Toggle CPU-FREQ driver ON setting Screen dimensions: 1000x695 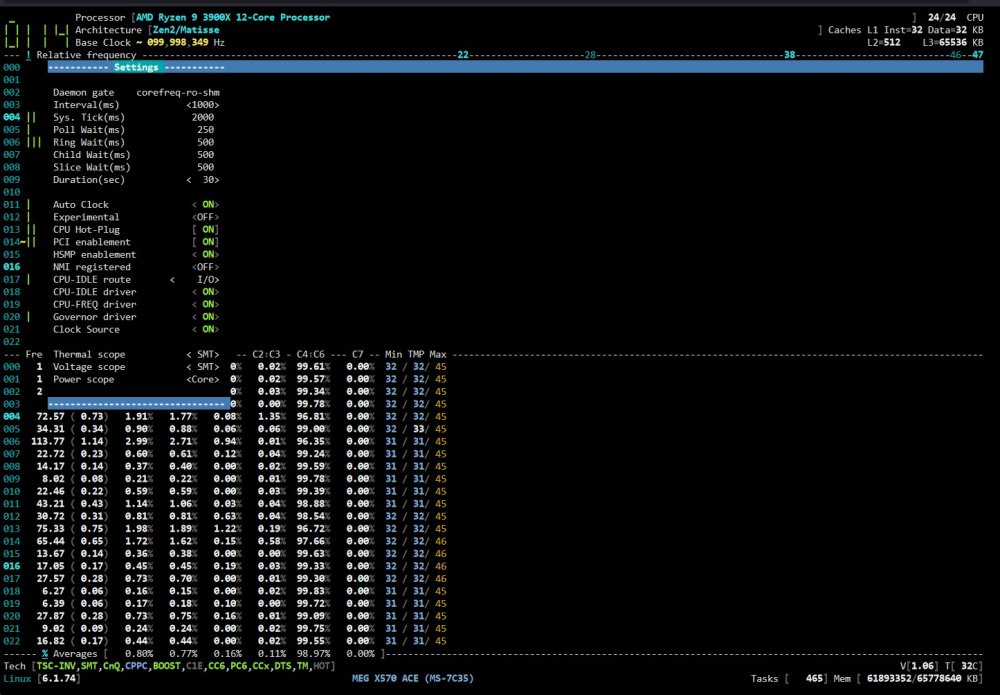[205, 304]
